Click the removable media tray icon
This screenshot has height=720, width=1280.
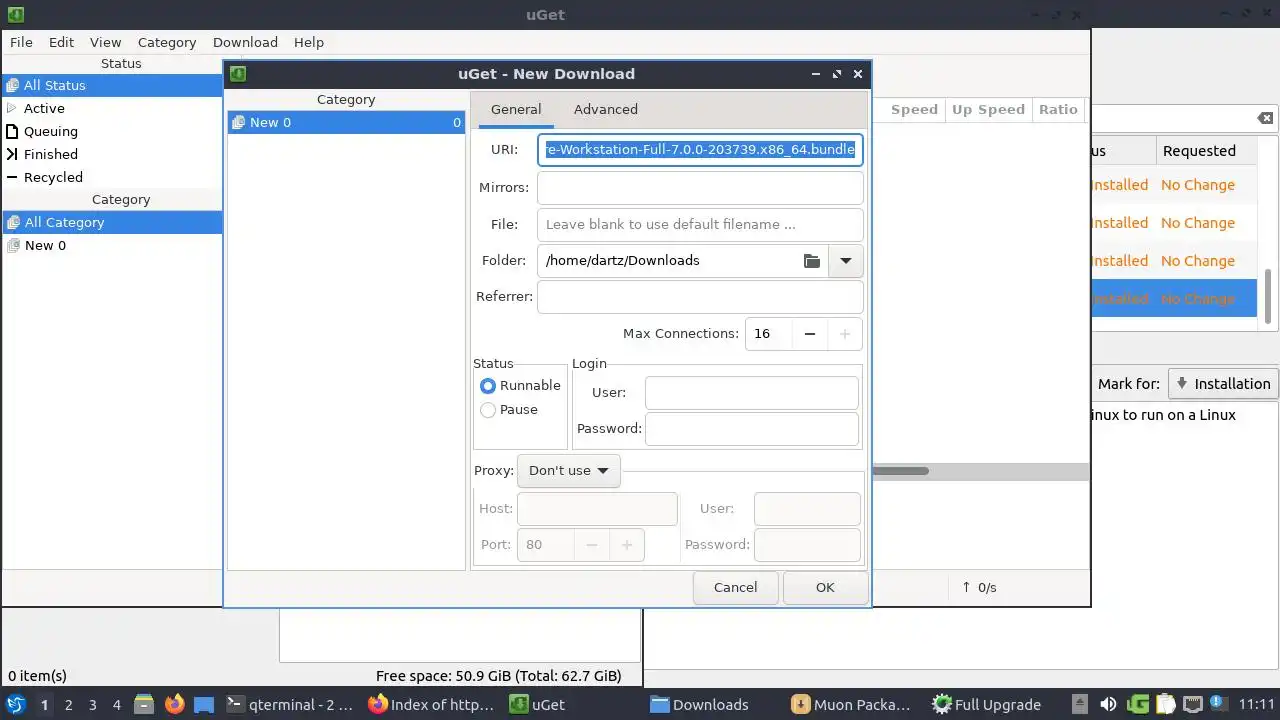pos(1080,704)
